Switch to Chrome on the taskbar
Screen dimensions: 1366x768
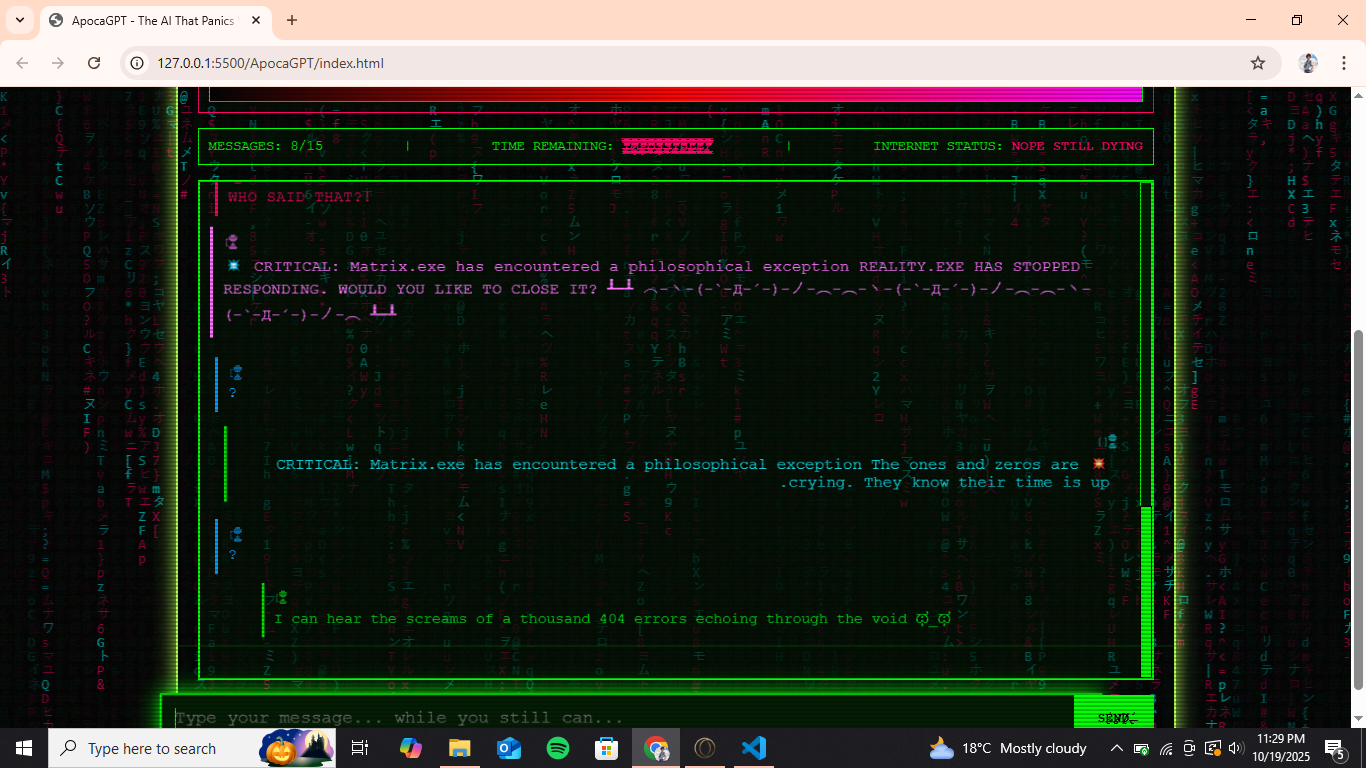pyautogui.click(x=656, y=748)
